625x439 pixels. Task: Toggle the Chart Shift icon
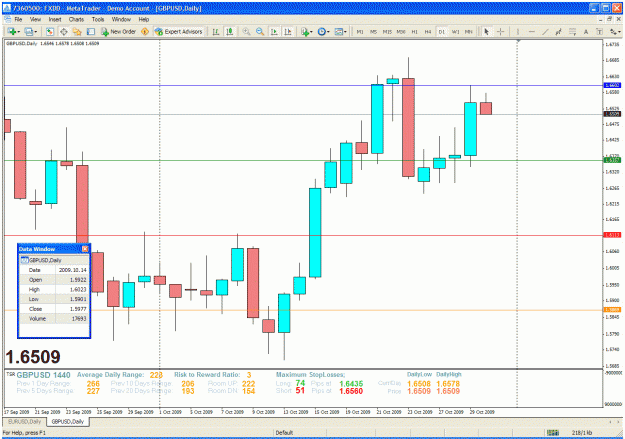[x=287, y=31]
